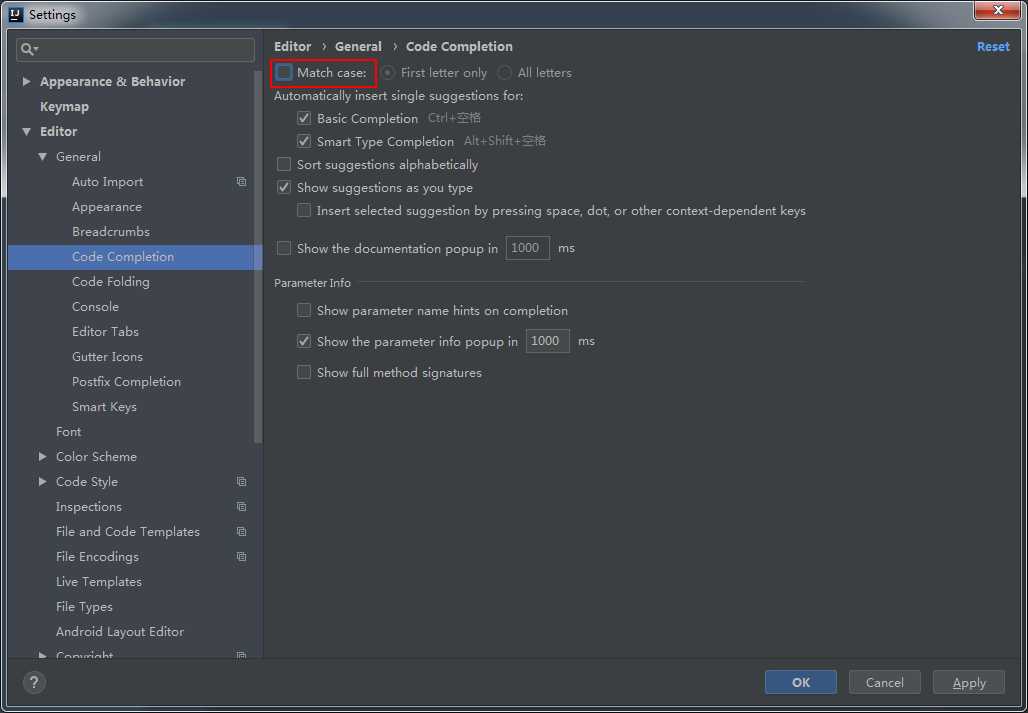Open the Editor Tabs settings page
The width and height of the screenshot is (1028, 713).
106,332
